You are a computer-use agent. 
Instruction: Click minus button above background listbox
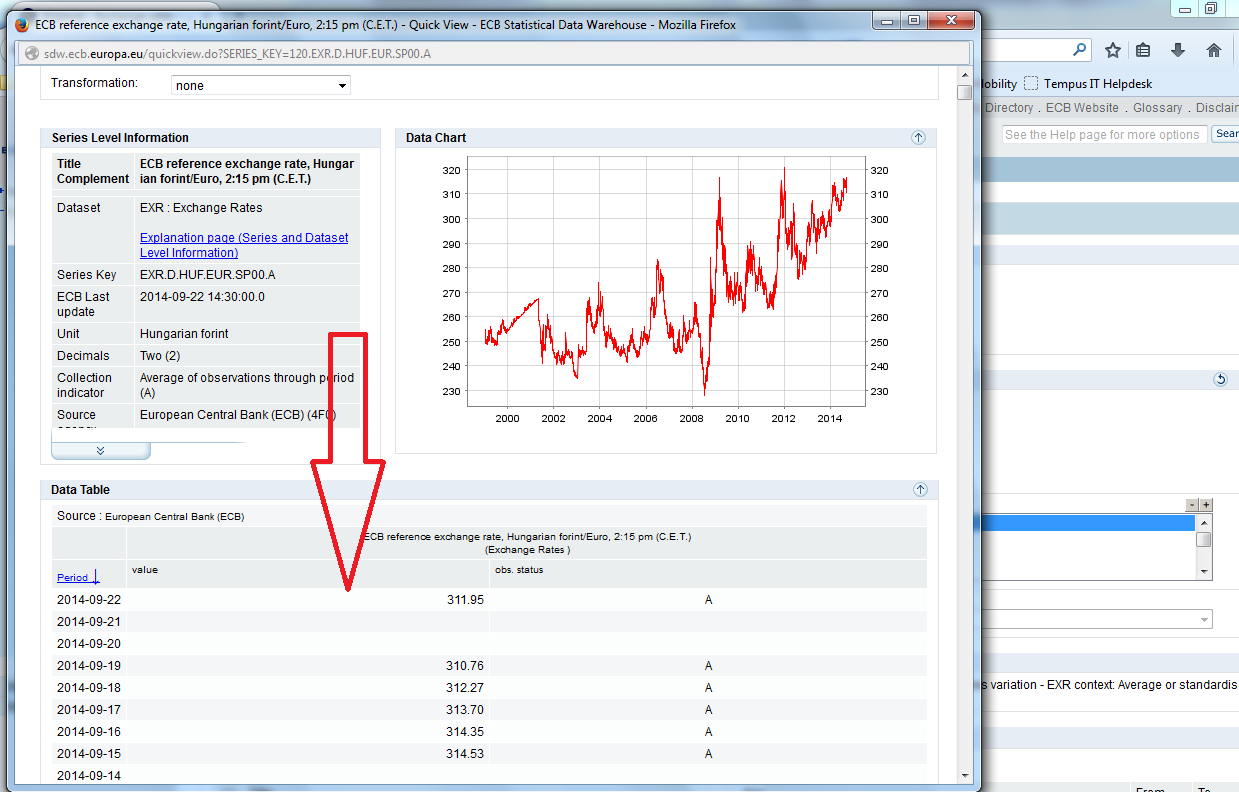1191,505
